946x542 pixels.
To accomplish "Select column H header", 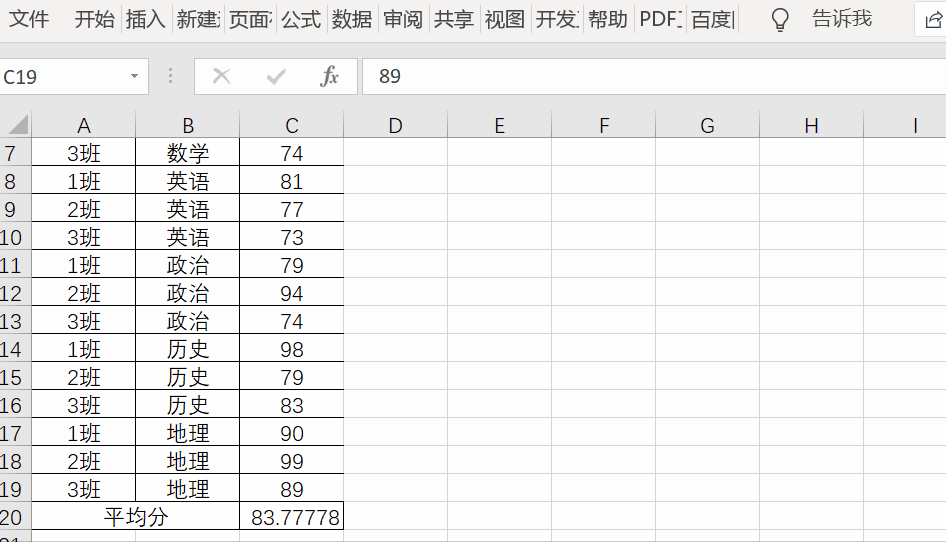I will (811, 125).
